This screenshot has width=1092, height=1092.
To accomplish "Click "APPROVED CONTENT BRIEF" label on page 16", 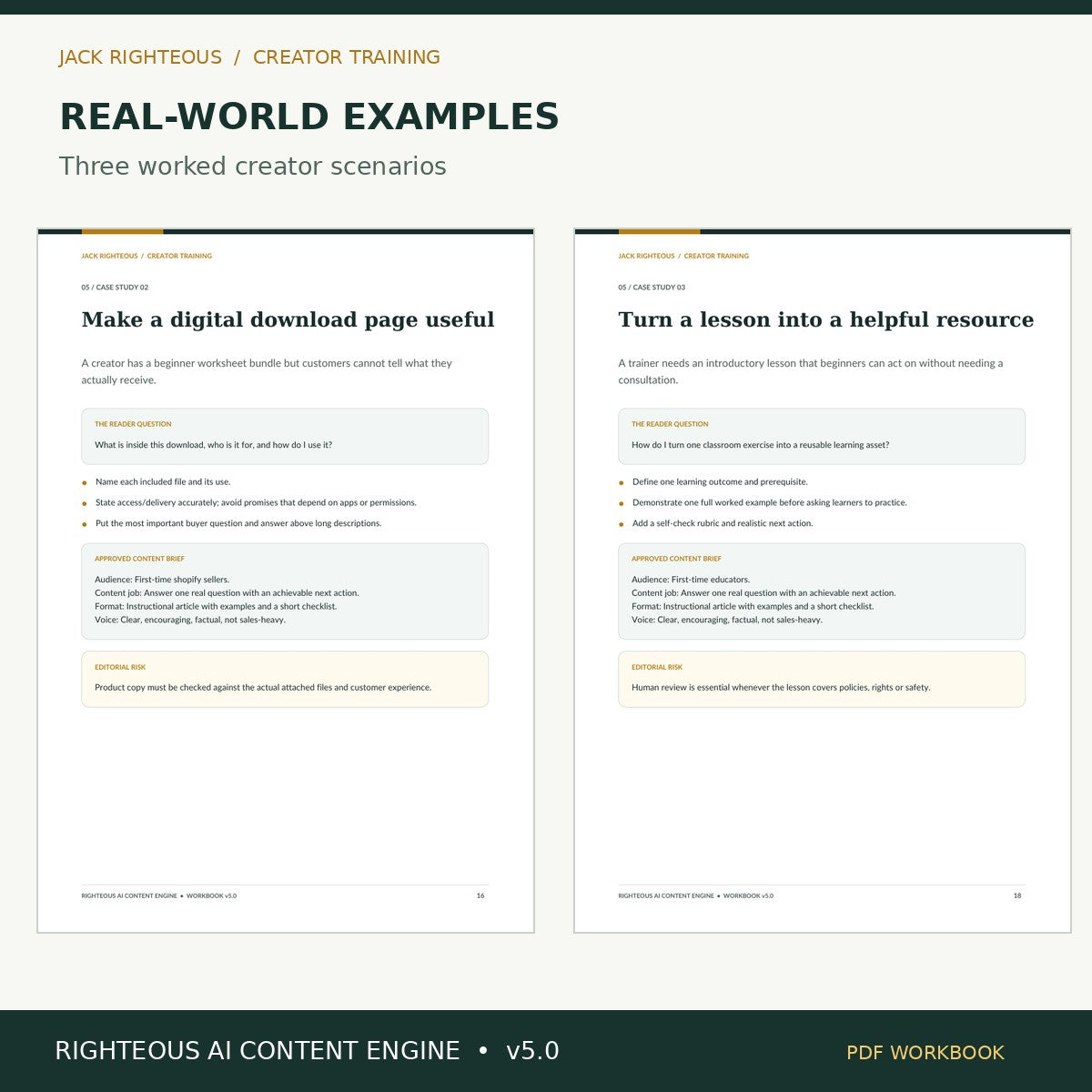I will point(139,559).
